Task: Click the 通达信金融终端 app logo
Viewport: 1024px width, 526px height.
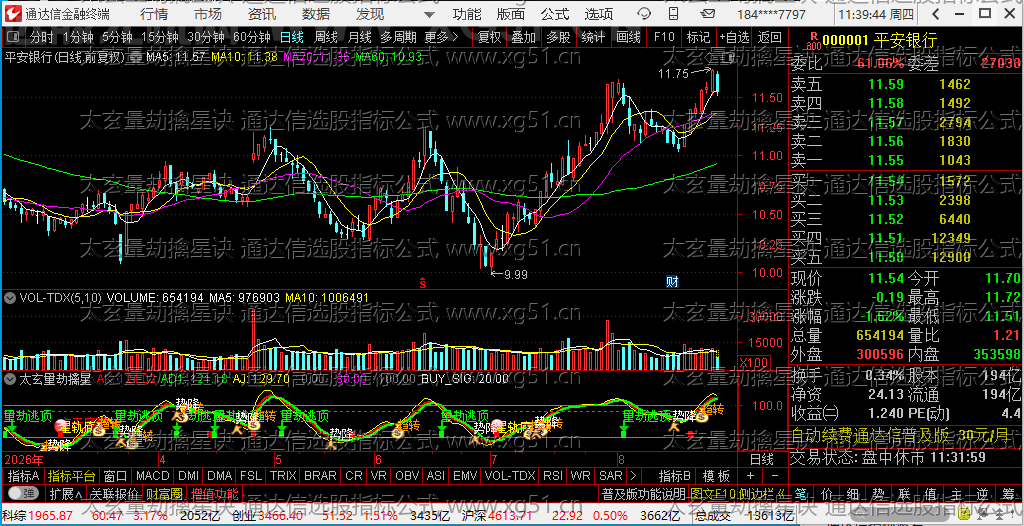Action: [x=14, y=14]
